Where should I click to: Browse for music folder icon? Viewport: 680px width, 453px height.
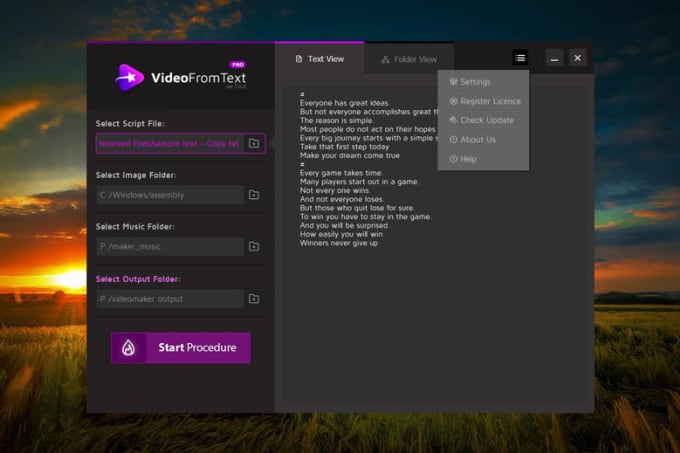pyautogui.click(x=254, y=246)
